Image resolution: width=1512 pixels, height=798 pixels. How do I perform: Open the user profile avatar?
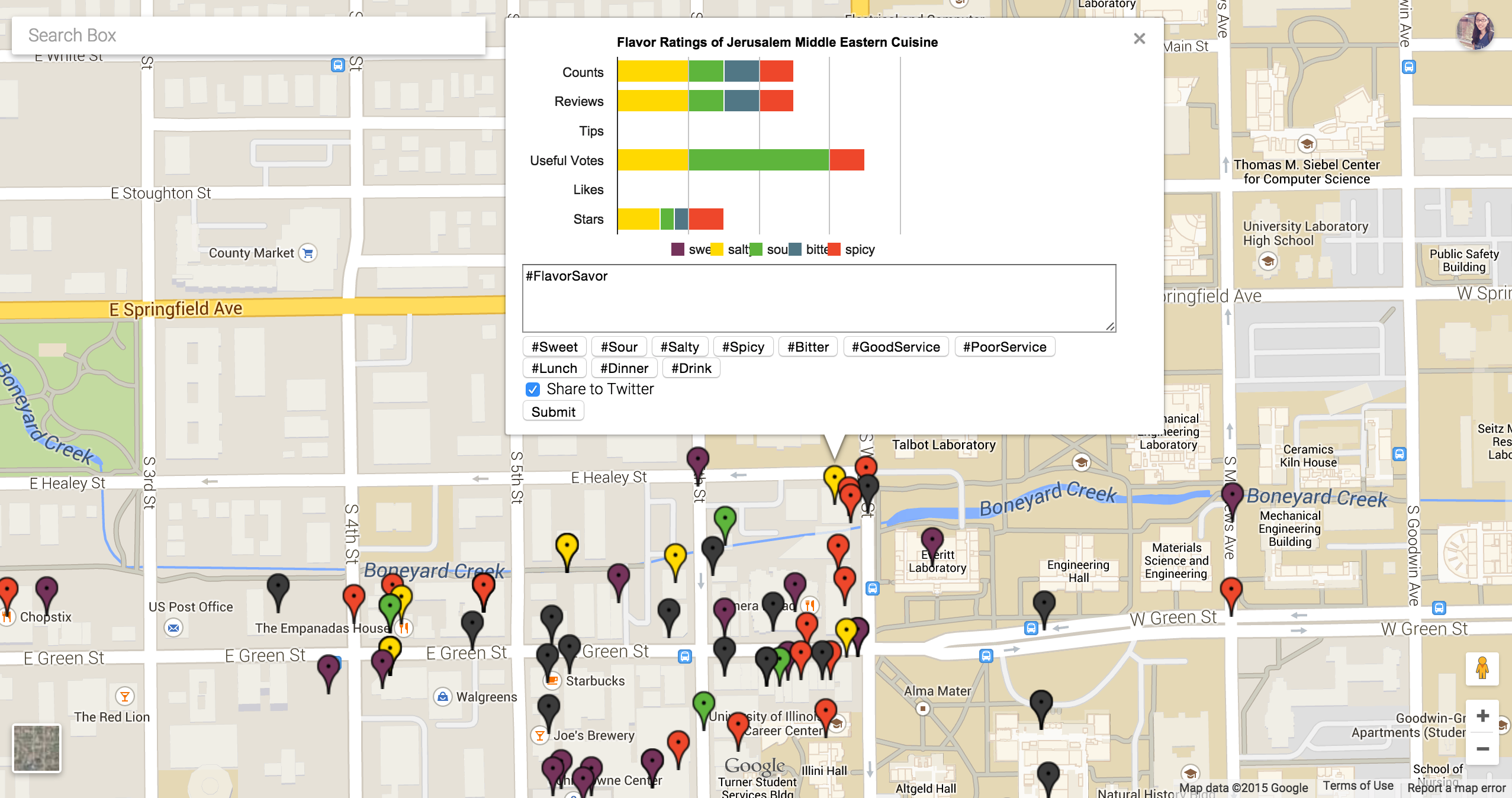click(1475, 31)
